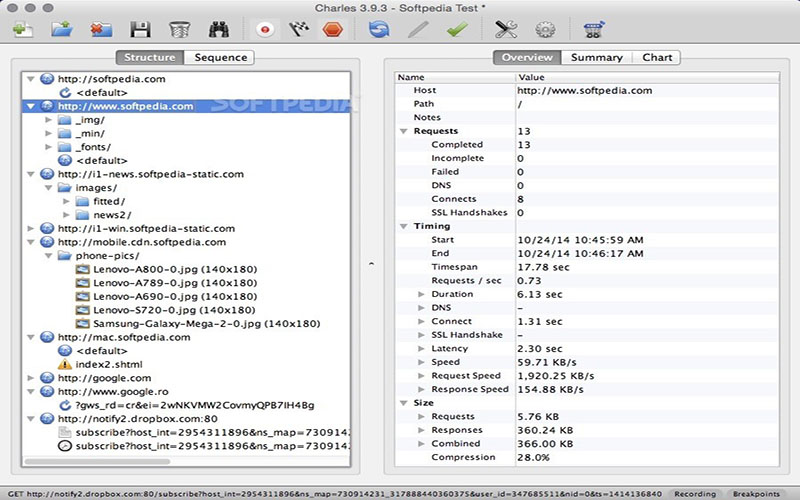Start a new session with the plus icon
The height and width of the screenshot is (500, 800).
tap(23, 29)
